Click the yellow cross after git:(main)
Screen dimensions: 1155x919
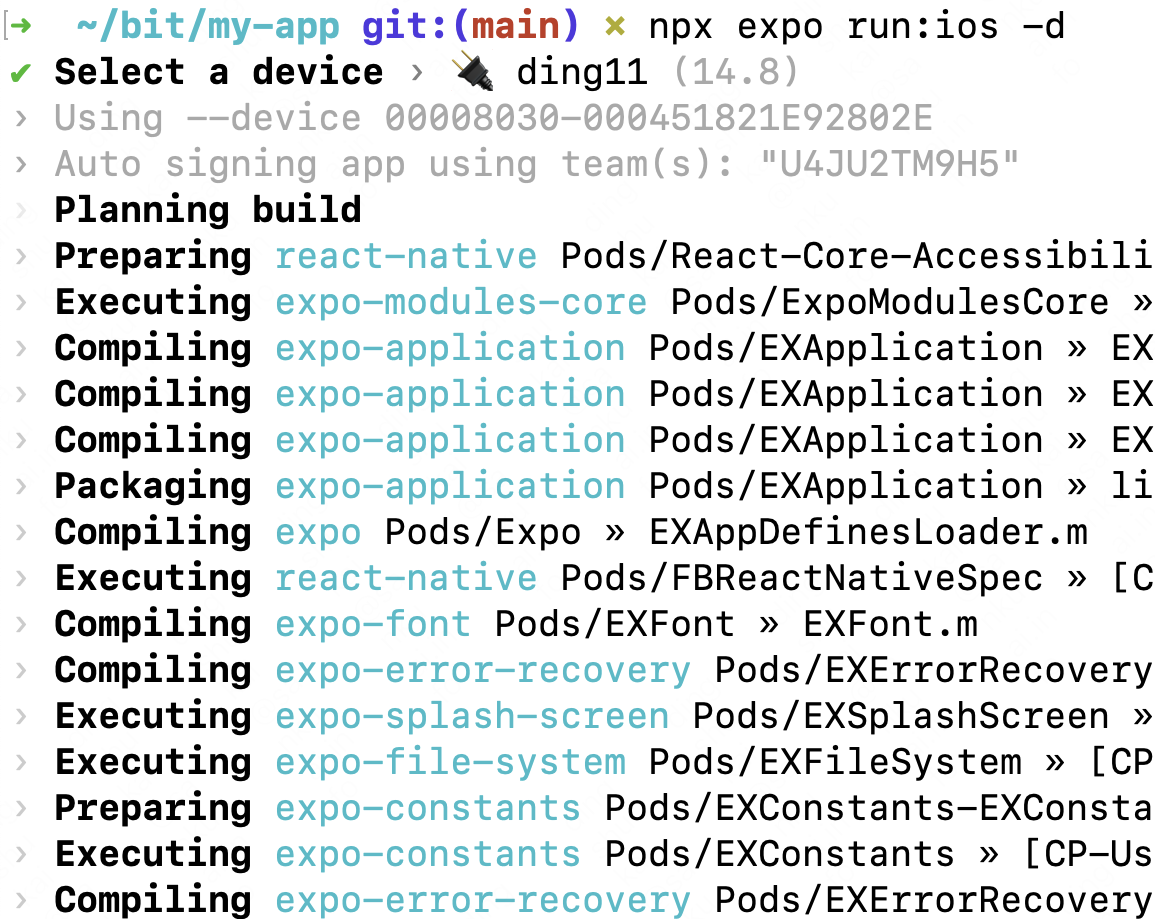614,26
